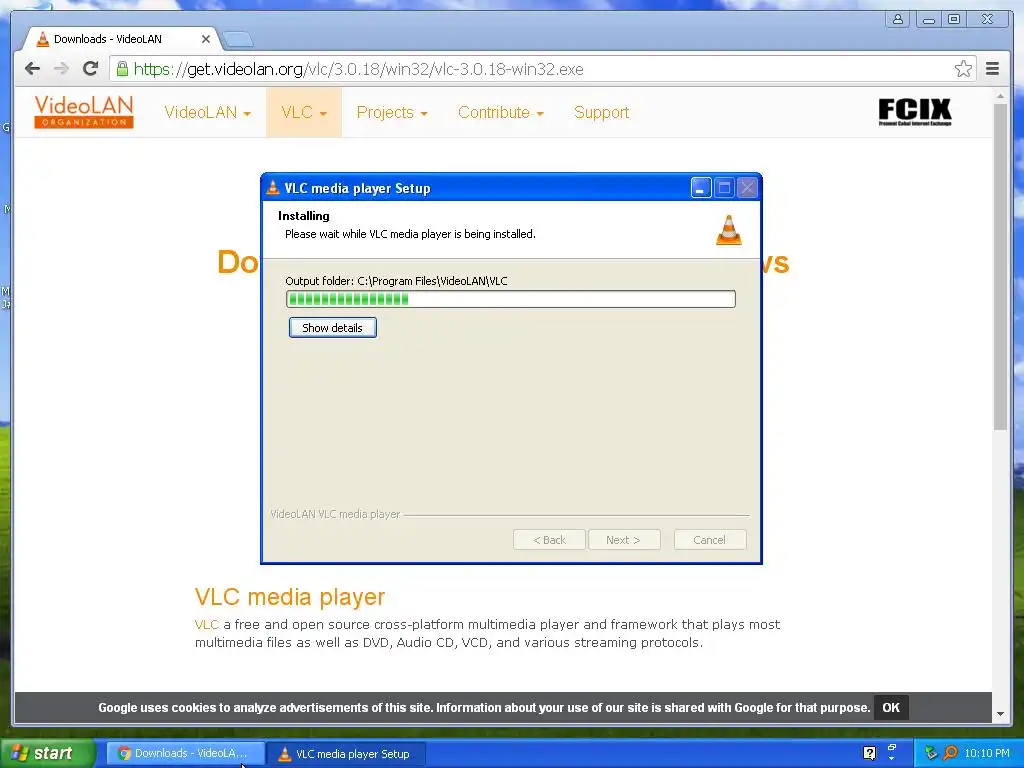1024x768 pixels.
Task: Open a new browser tab
Action: (x=238, y=40)
